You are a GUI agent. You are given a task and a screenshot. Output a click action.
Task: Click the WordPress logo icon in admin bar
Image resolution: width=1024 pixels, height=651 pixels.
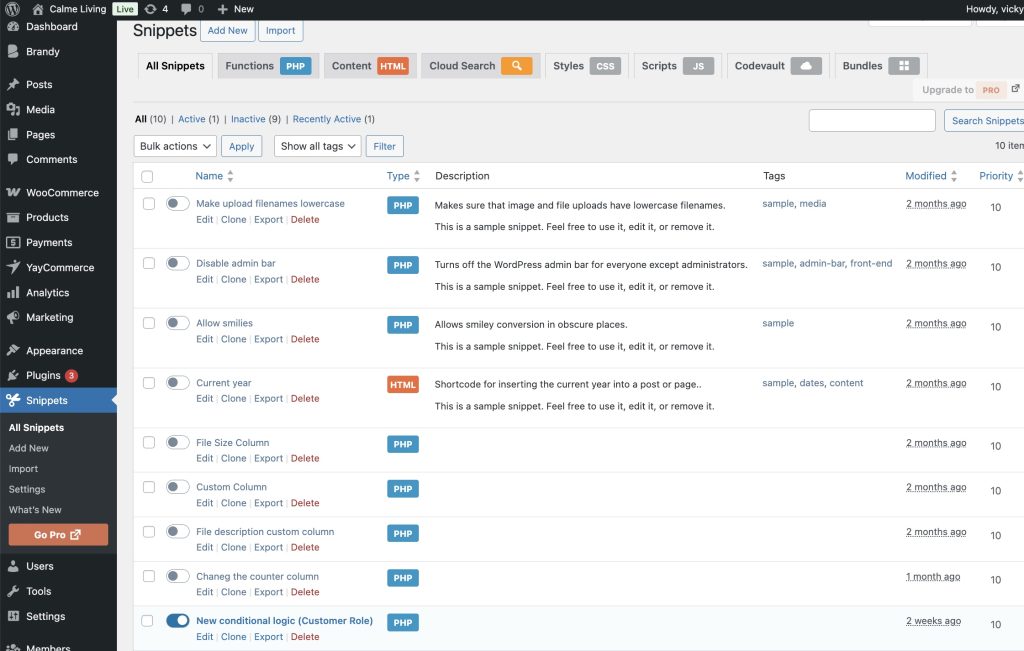12,9
